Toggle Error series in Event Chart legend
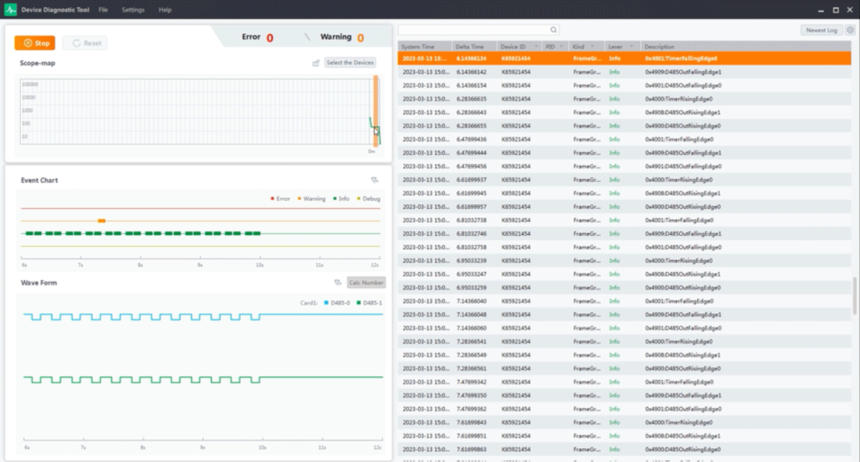Screen dimensions: 860x462 click(280, 199)
